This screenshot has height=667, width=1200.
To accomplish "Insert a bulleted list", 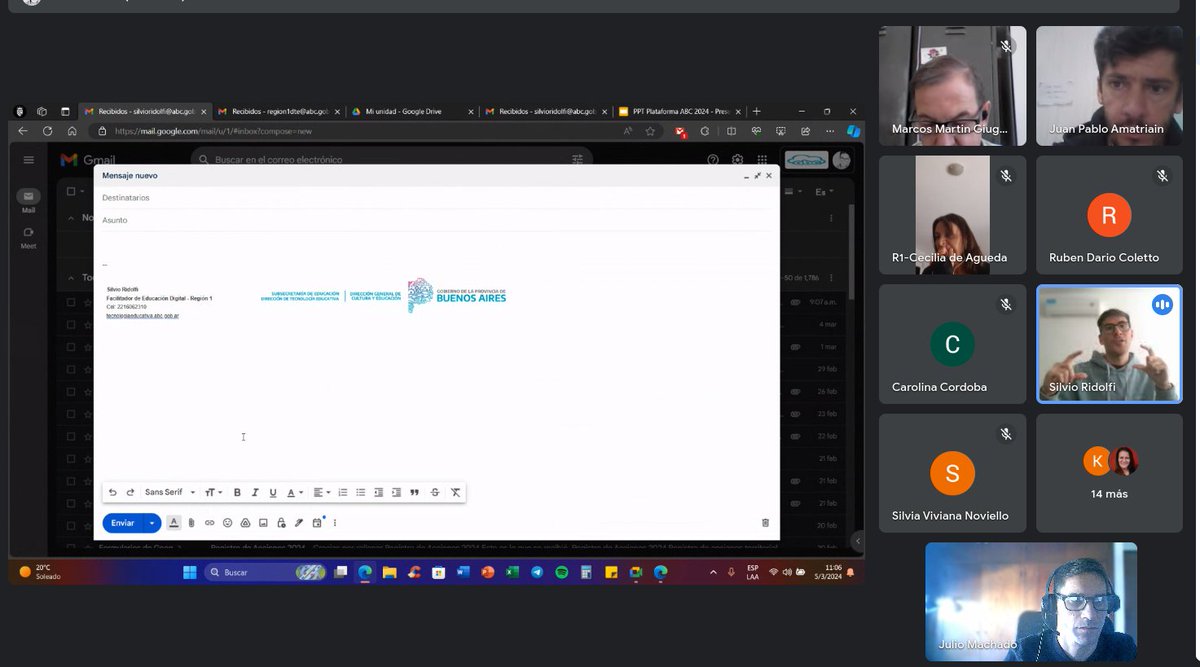I will tap(361, 492).
